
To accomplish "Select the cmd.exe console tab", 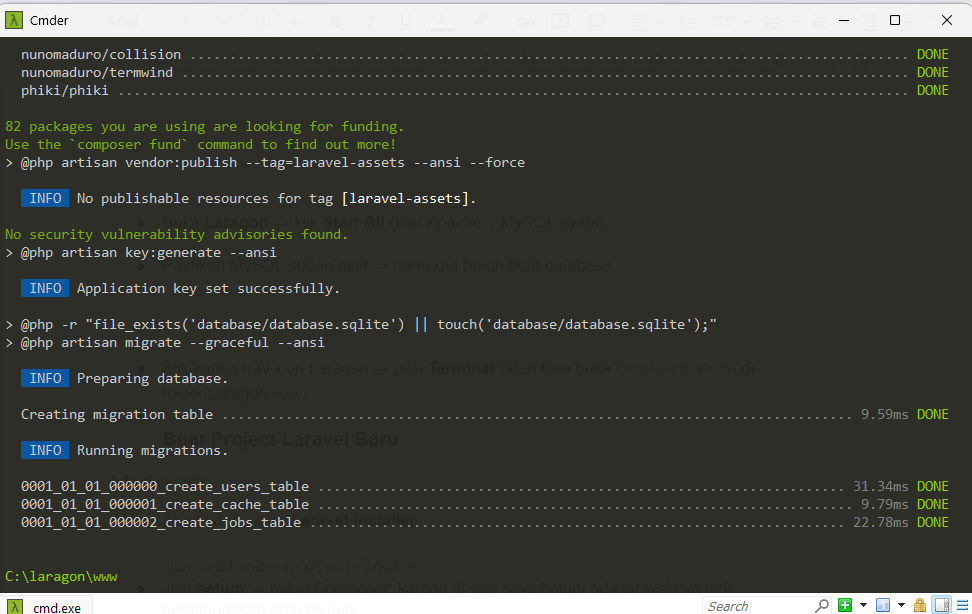I will (57, 606).
